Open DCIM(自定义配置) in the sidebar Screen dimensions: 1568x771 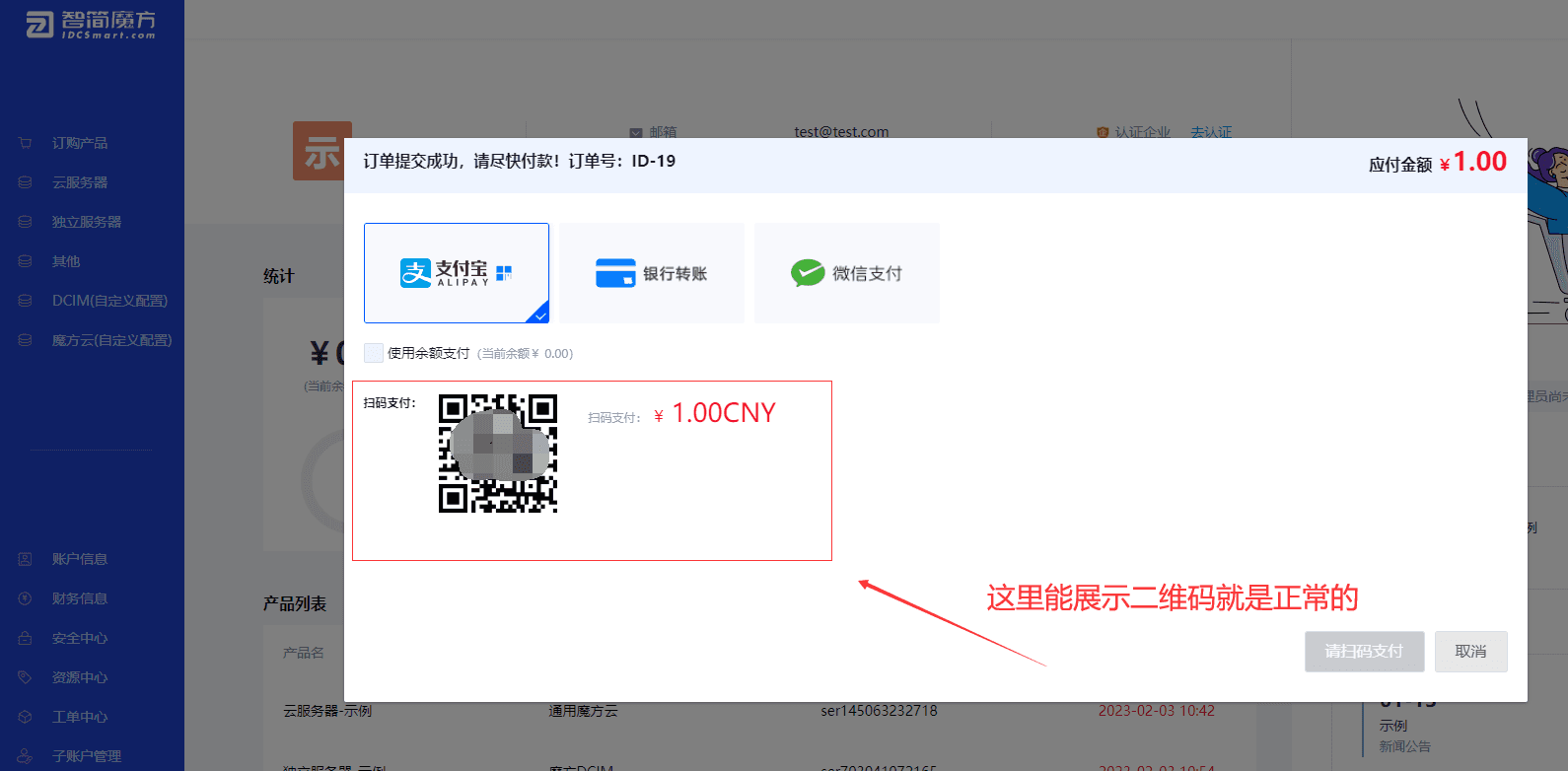[109, 301]
